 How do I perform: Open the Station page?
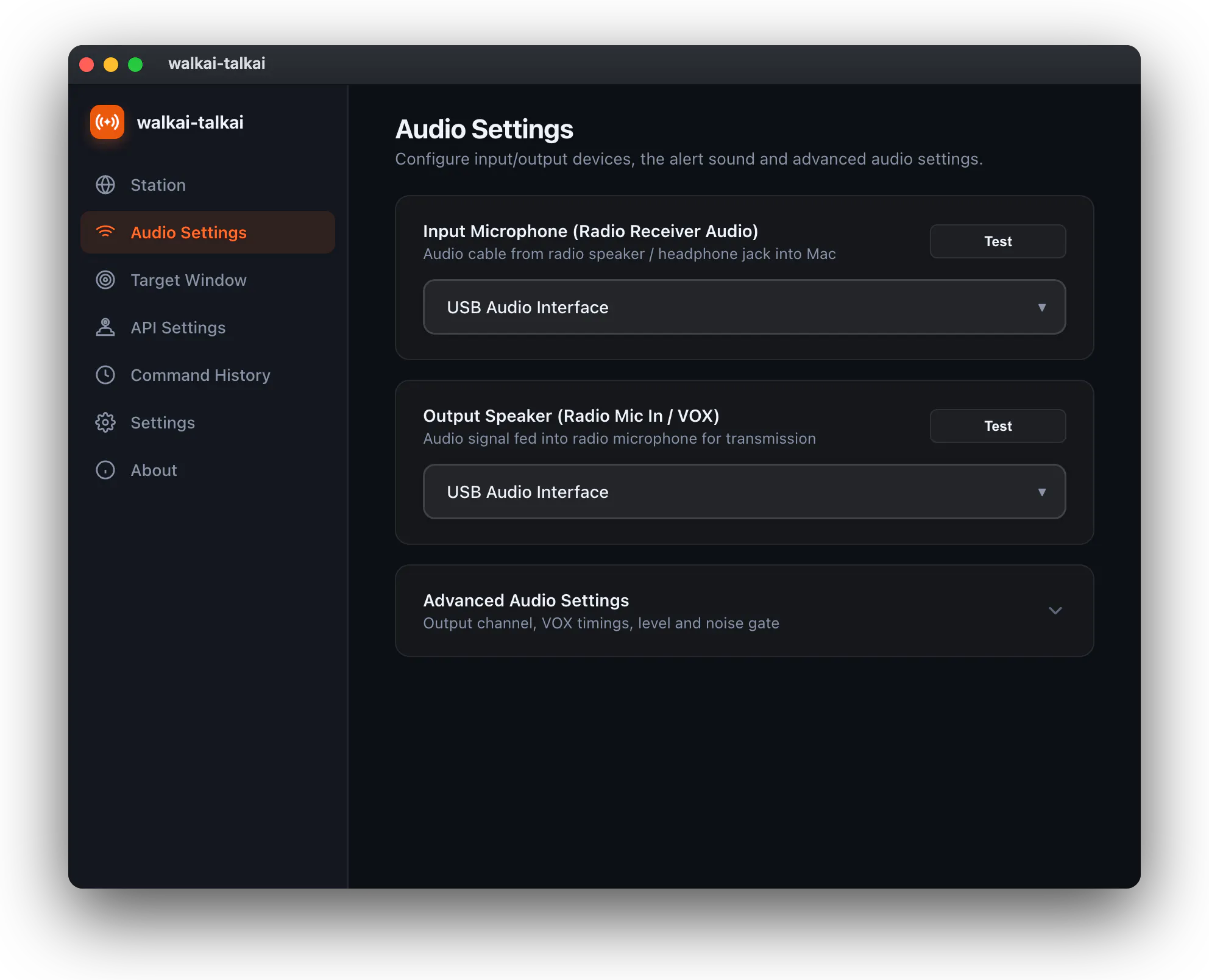[208, 185]
